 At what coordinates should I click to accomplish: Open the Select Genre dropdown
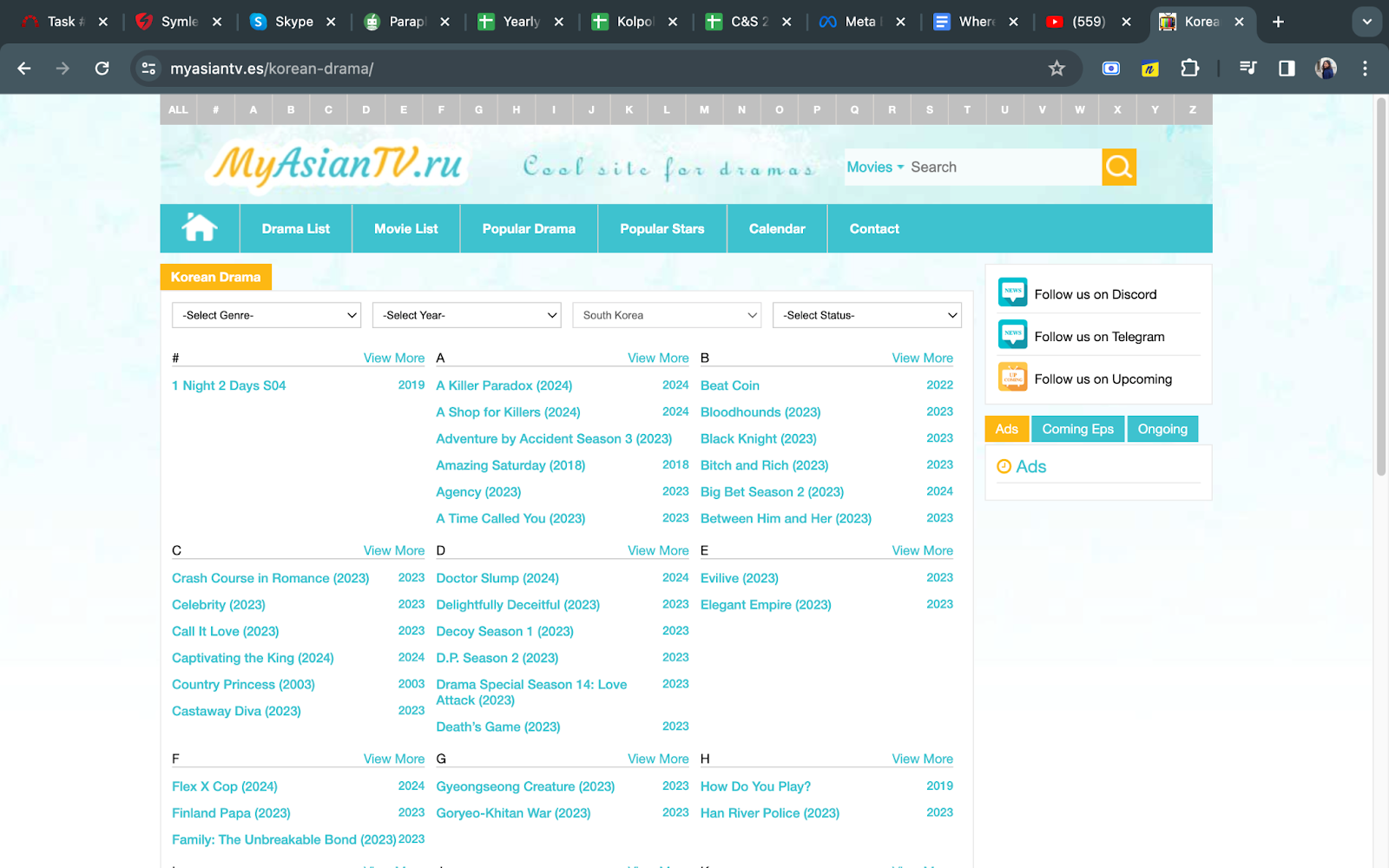click(x=267, y=315)
